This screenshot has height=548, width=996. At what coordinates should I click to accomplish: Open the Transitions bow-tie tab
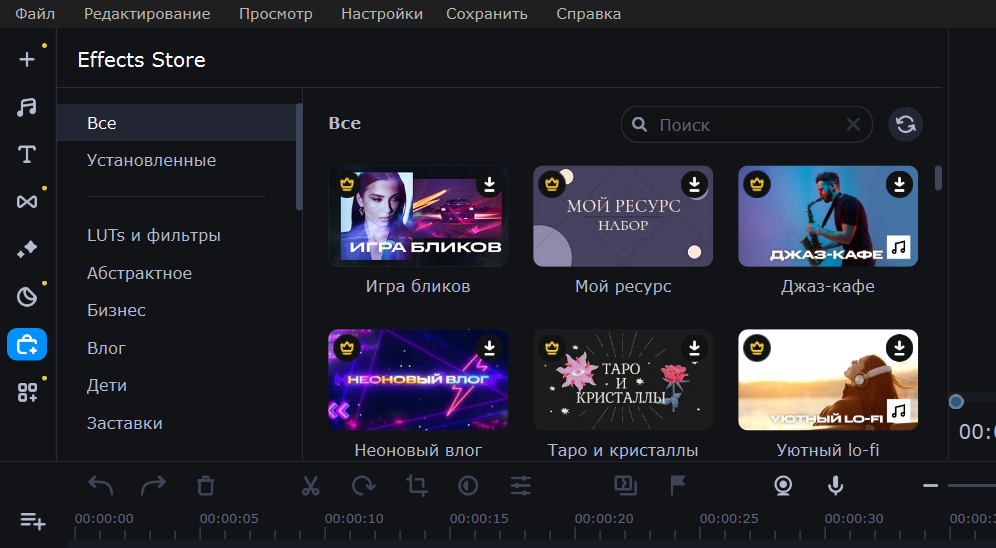pyautogui.click(x=27, y=202)
